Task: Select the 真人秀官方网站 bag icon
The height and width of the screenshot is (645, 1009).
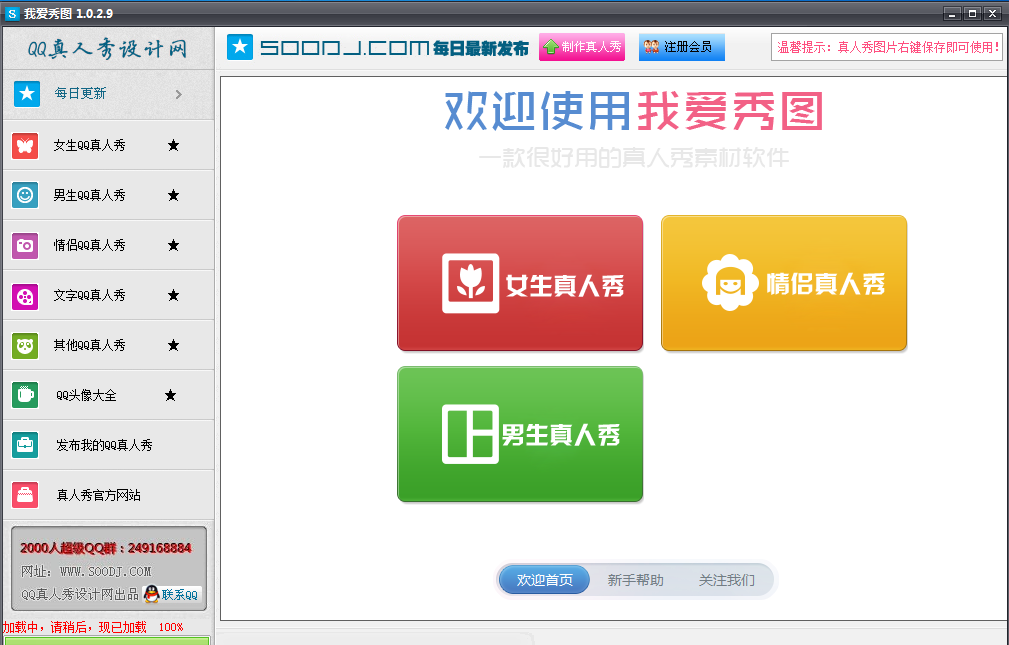Action: coord(24,495)
